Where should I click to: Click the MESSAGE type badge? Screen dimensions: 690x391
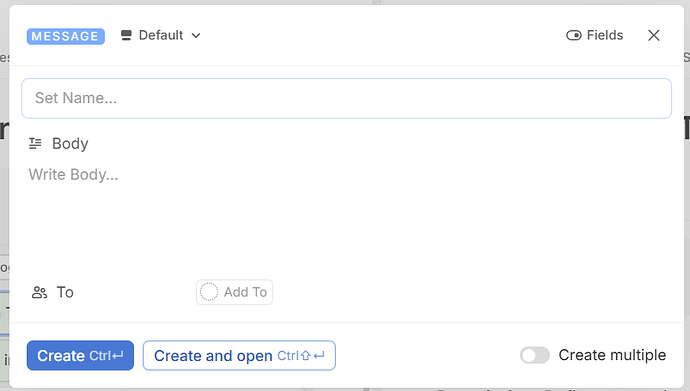click(x=66, y=36)
